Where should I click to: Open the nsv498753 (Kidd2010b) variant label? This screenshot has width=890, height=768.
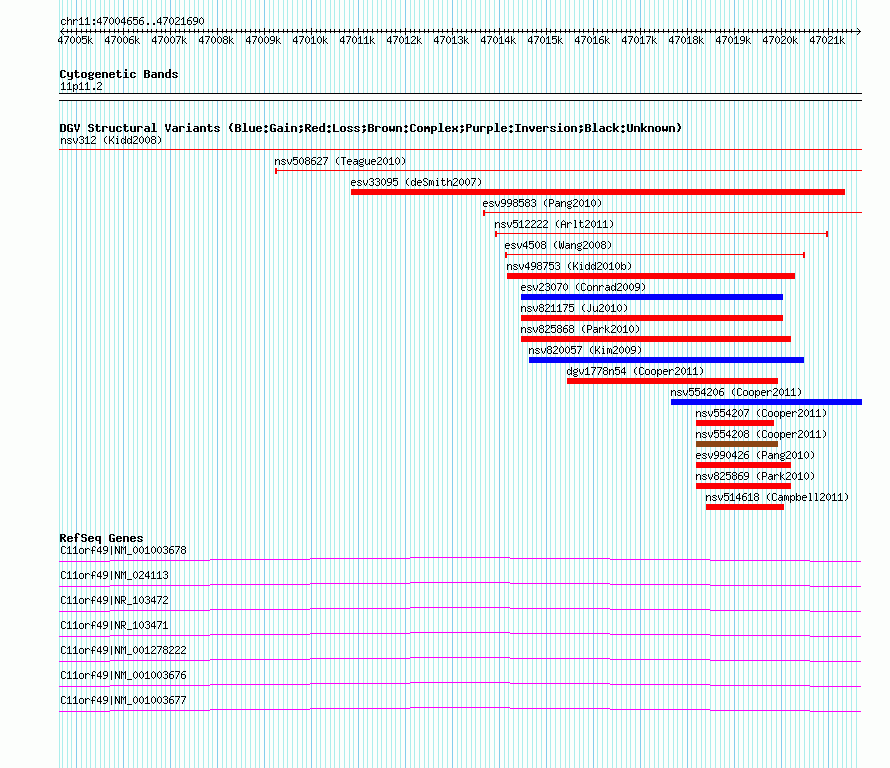569,266
